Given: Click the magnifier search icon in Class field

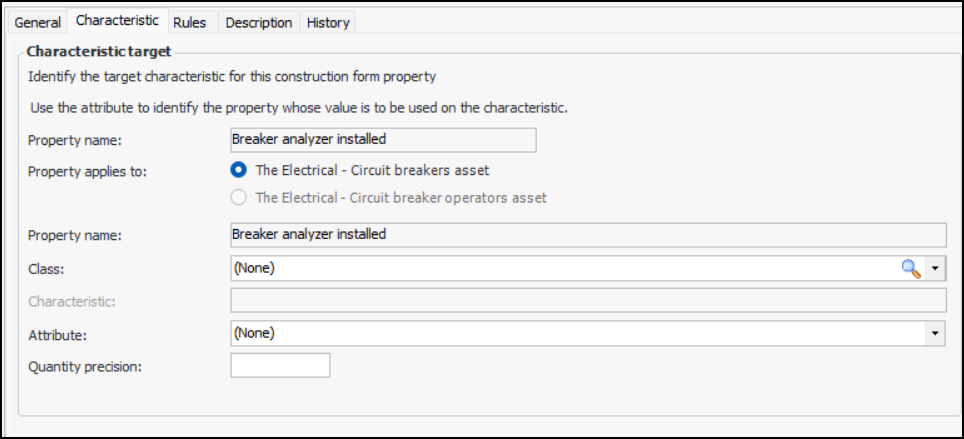Looking at the screenshot, I should pyautogui.click(x=910, y=268).
